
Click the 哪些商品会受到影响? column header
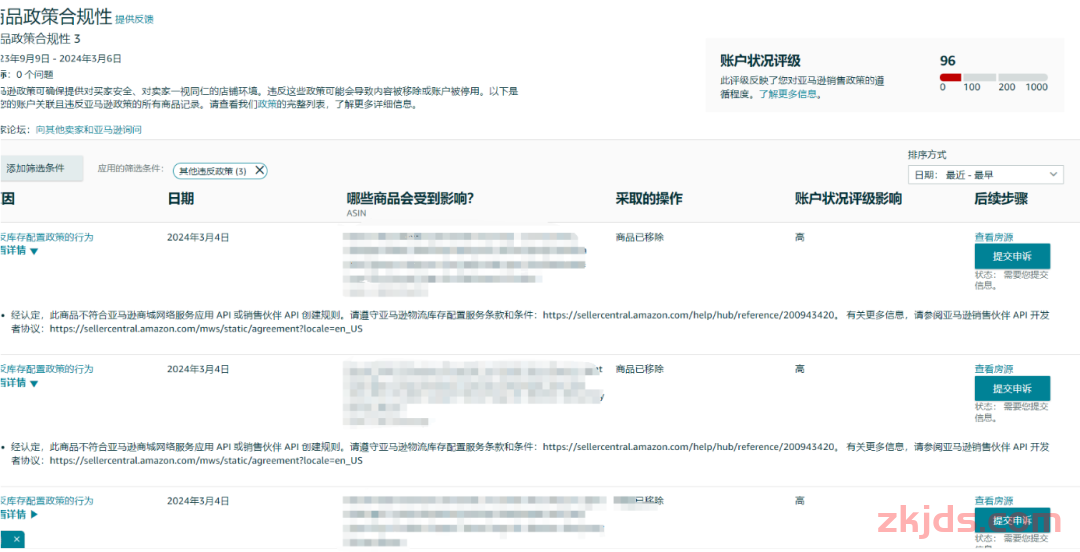(411, 199)
